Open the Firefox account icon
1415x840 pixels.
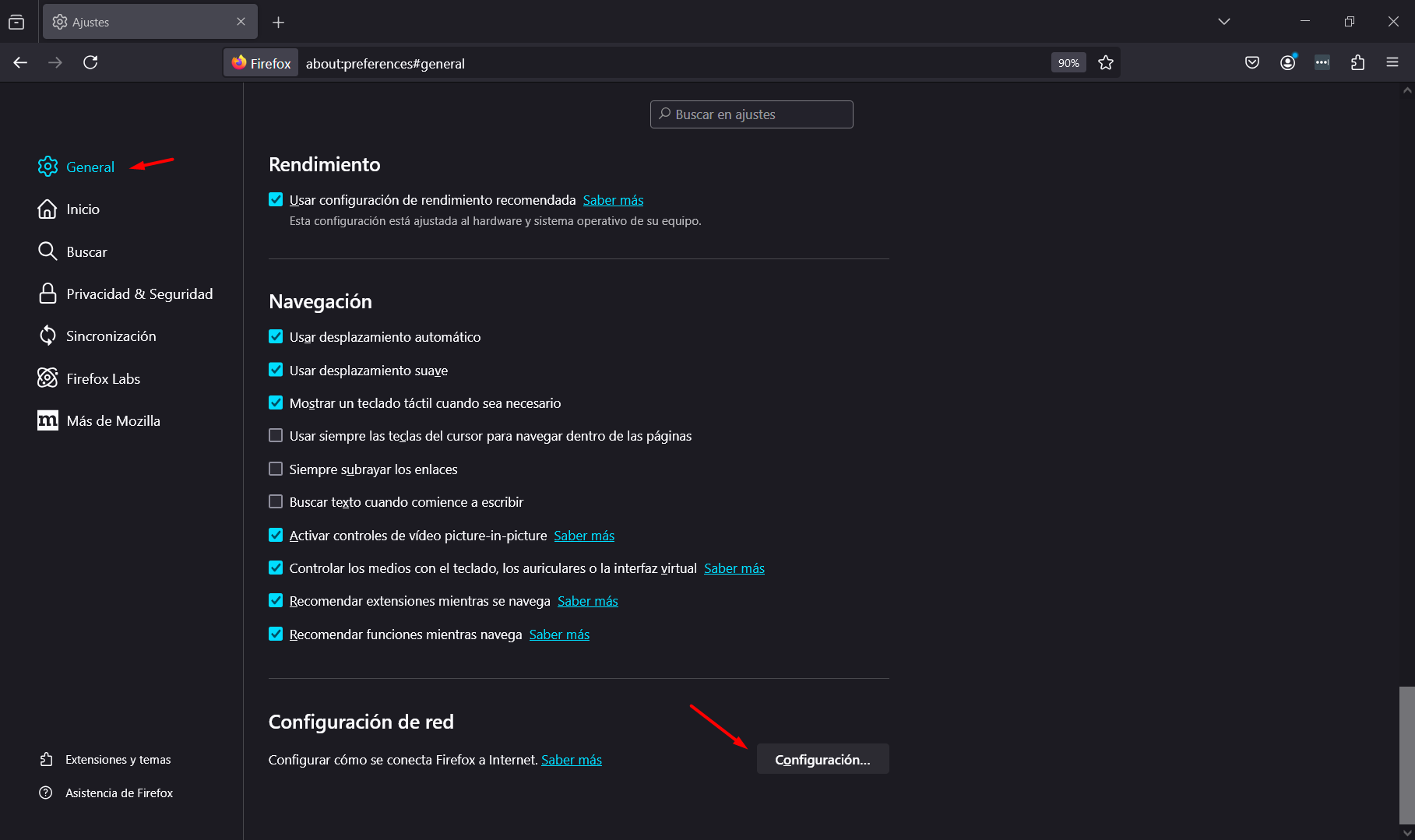click(1288, 62)
